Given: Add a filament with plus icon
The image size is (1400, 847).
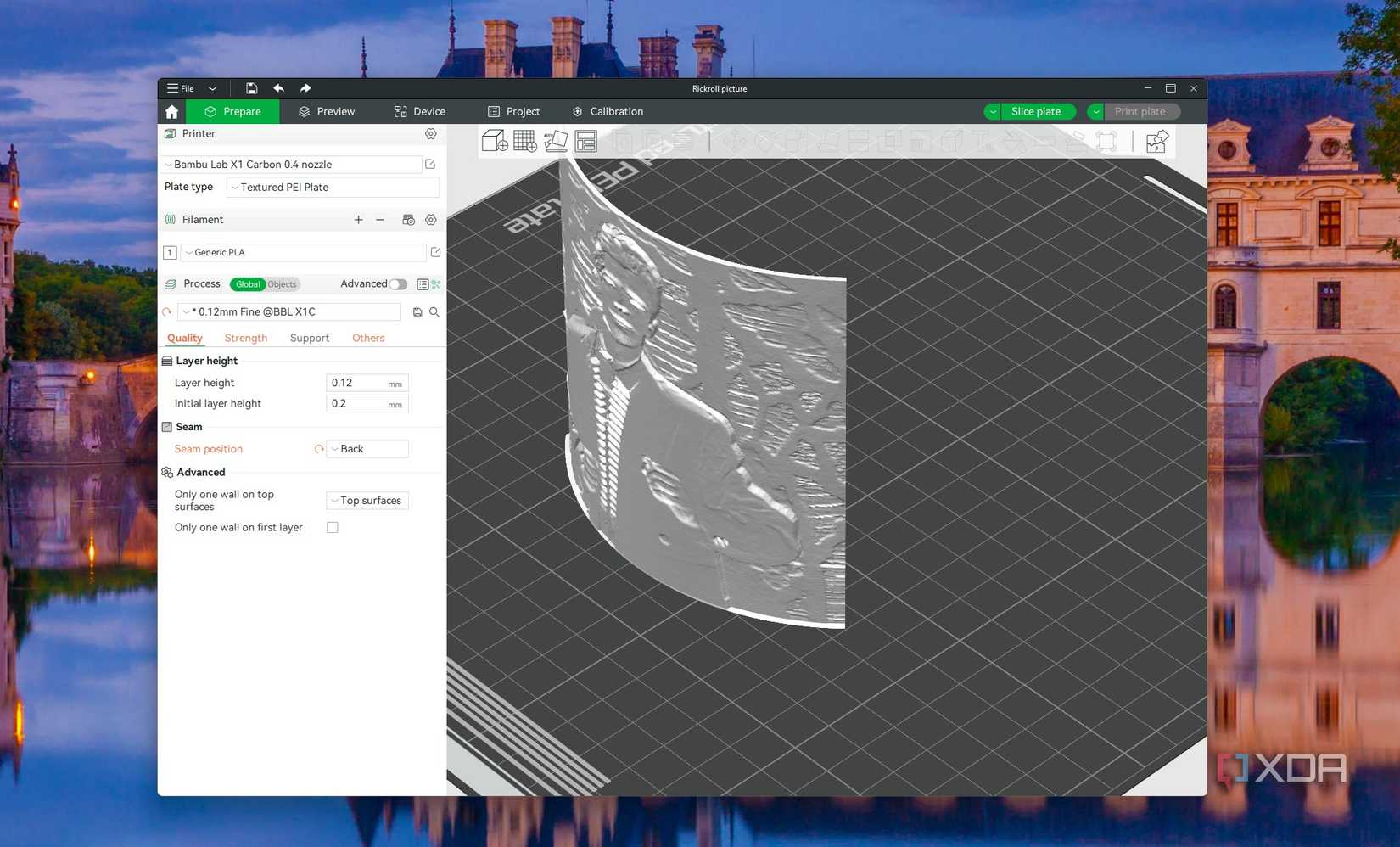Looking at the screenshot, I should coord(358,220).
